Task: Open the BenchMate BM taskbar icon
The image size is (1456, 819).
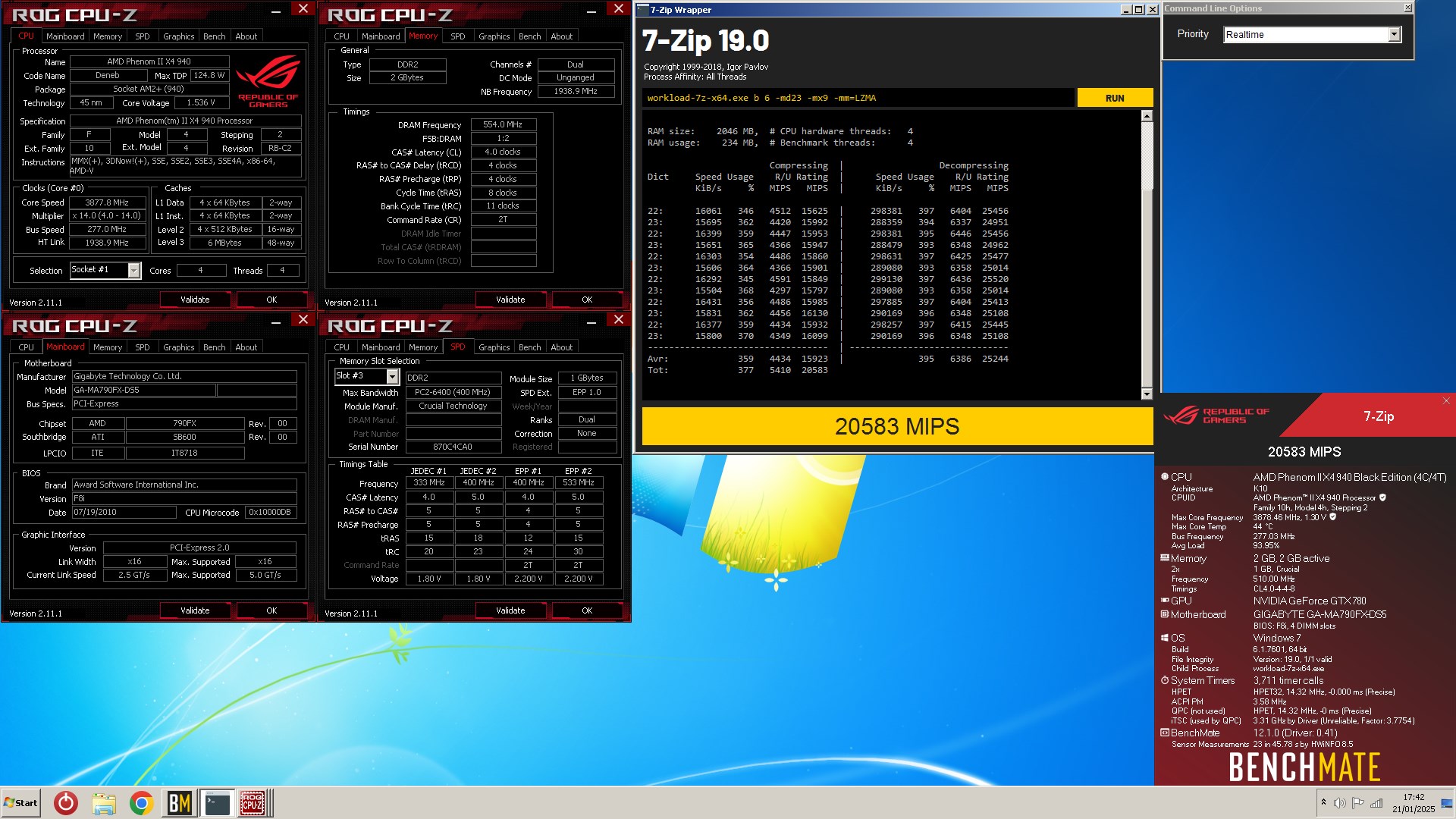Action: tap(180, 802)
